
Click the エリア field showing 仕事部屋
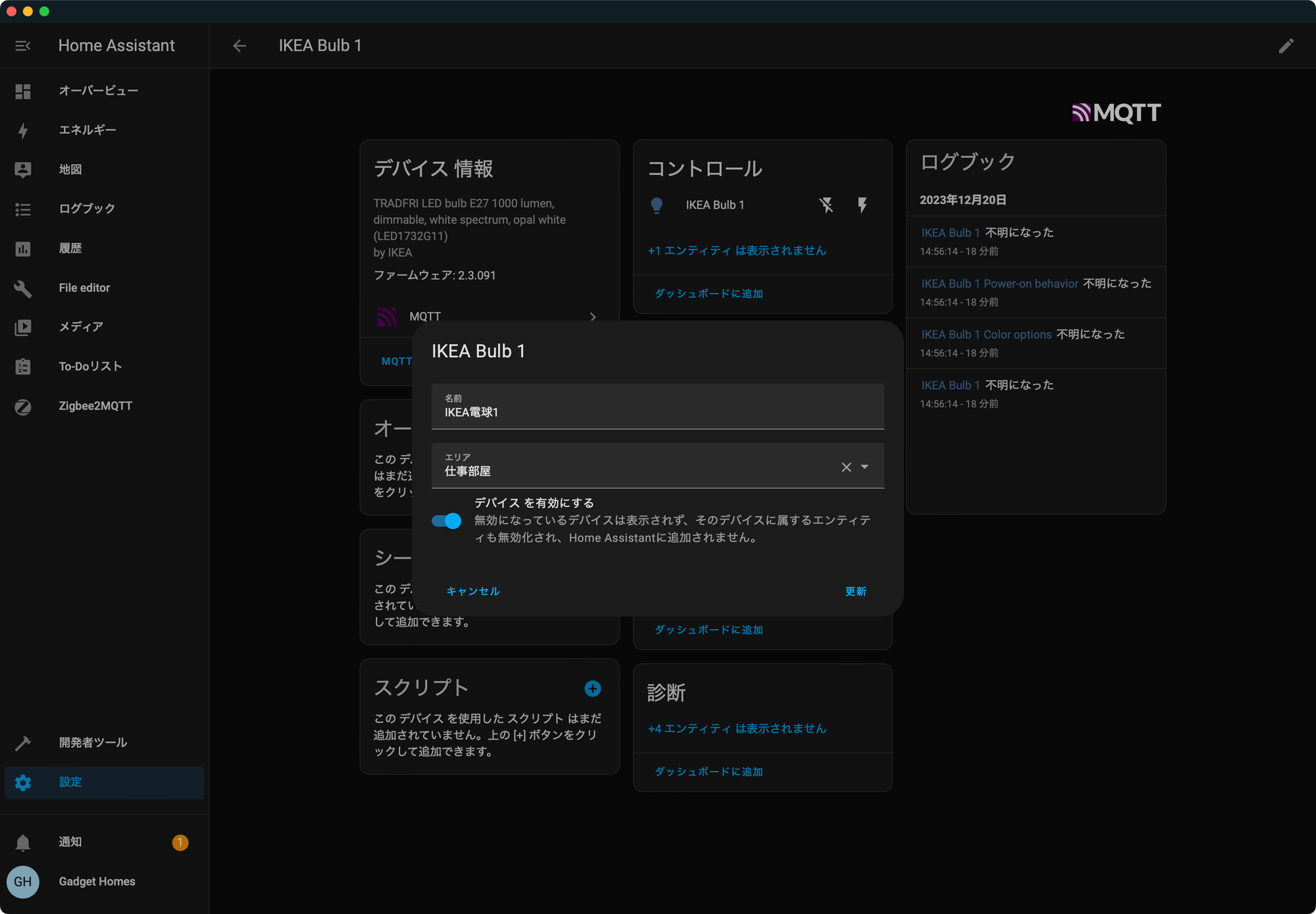658,466
